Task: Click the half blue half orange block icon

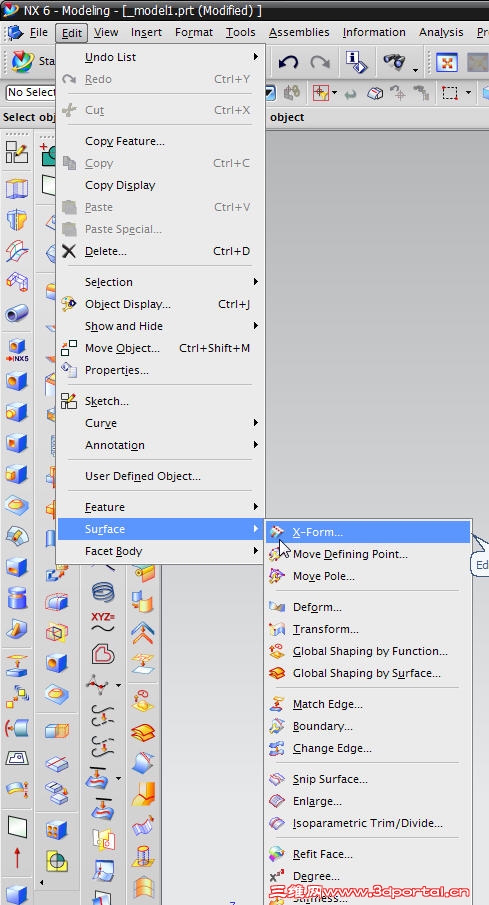Action: pos(57,731)
